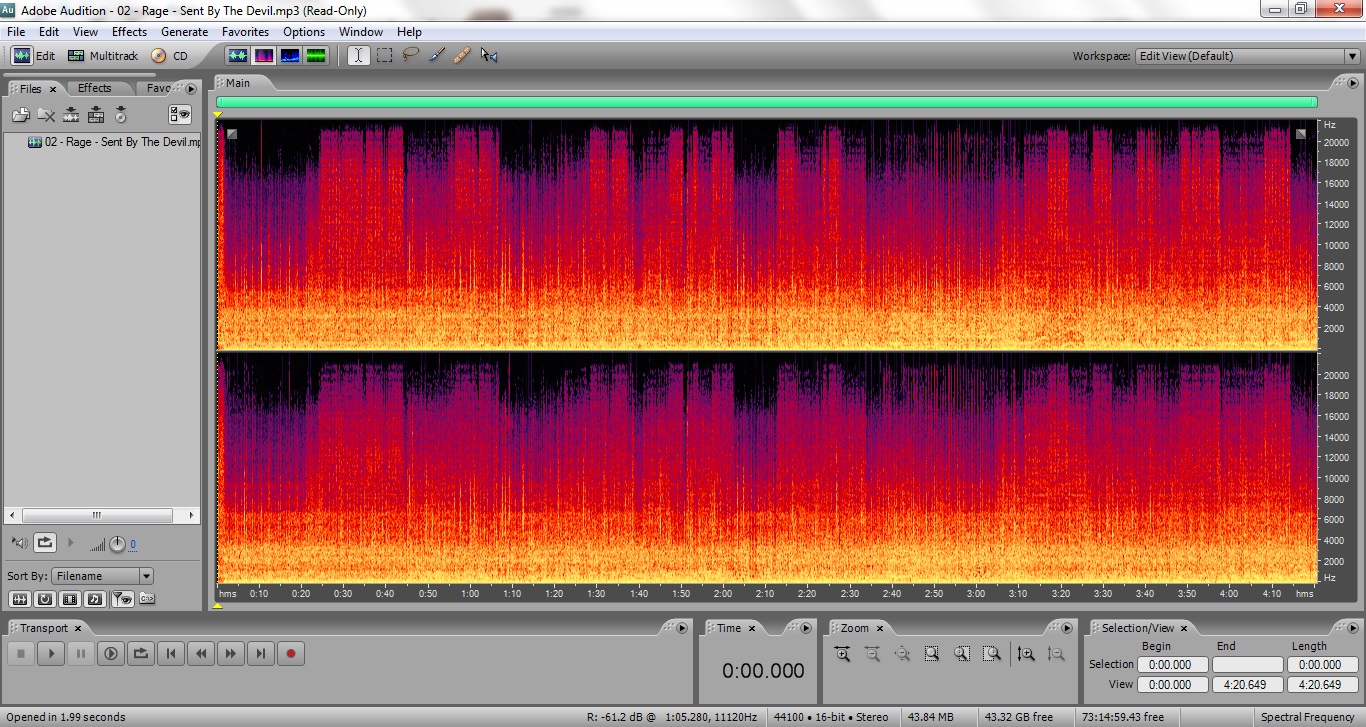This screenshot has height=727, width=1366.
Task: Open the Sort By Filename dropdown
Action: click(x=102, y=576)
